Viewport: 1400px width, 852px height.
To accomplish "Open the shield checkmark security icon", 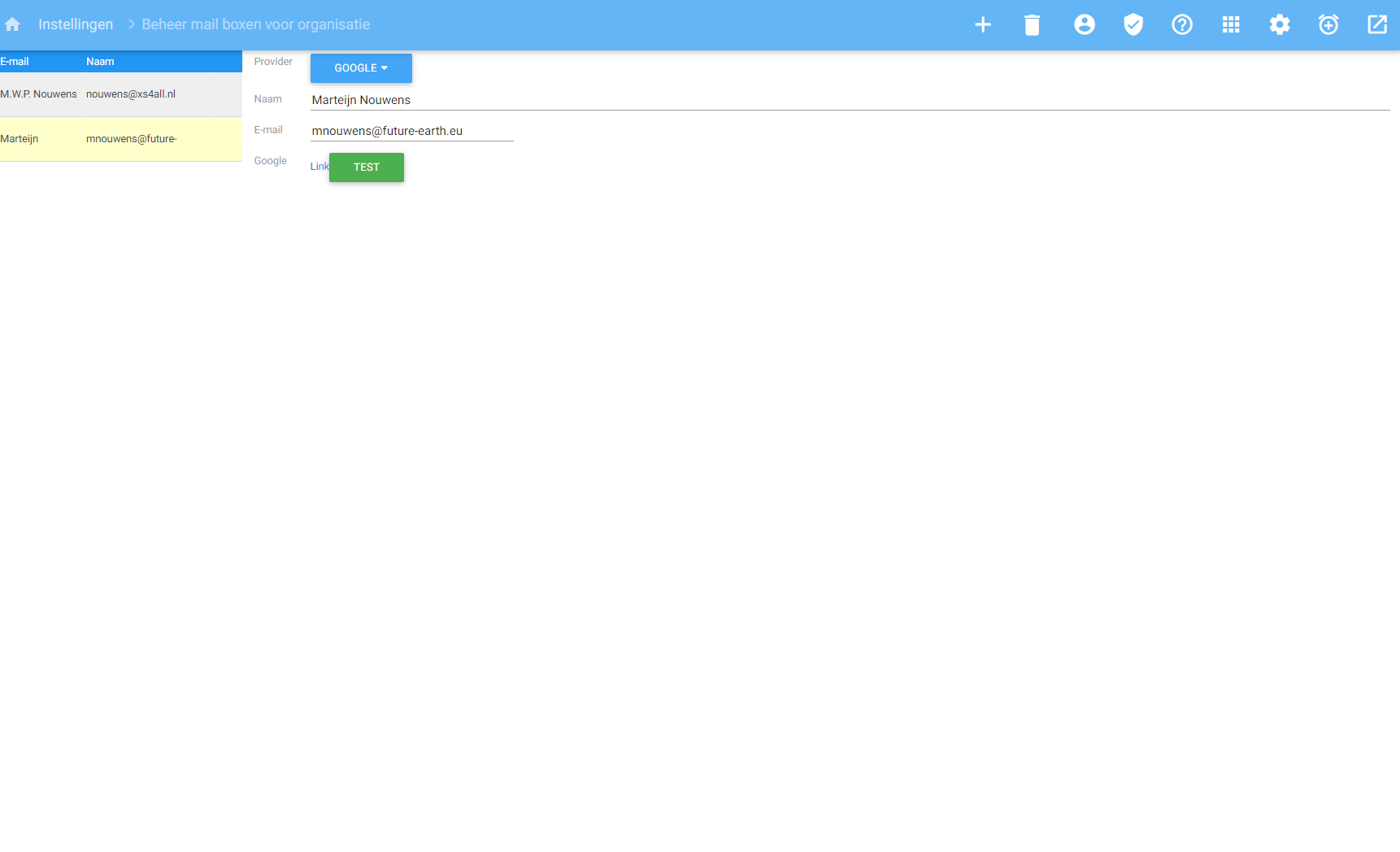I will tap(1133, 24).
